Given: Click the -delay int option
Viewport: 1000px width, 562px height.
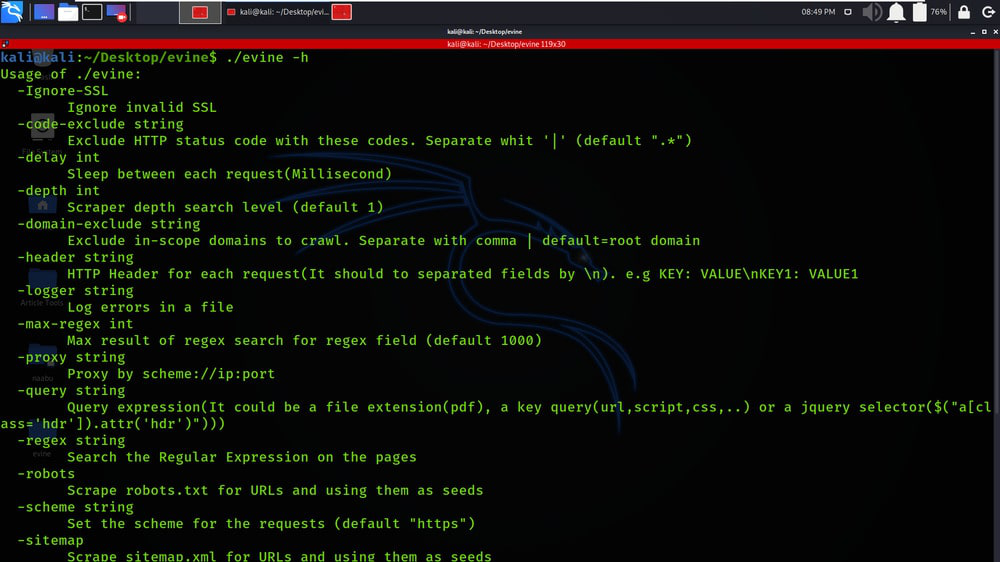Looking at the screenshot, I should pyautogui.click(x=58, y=157).
